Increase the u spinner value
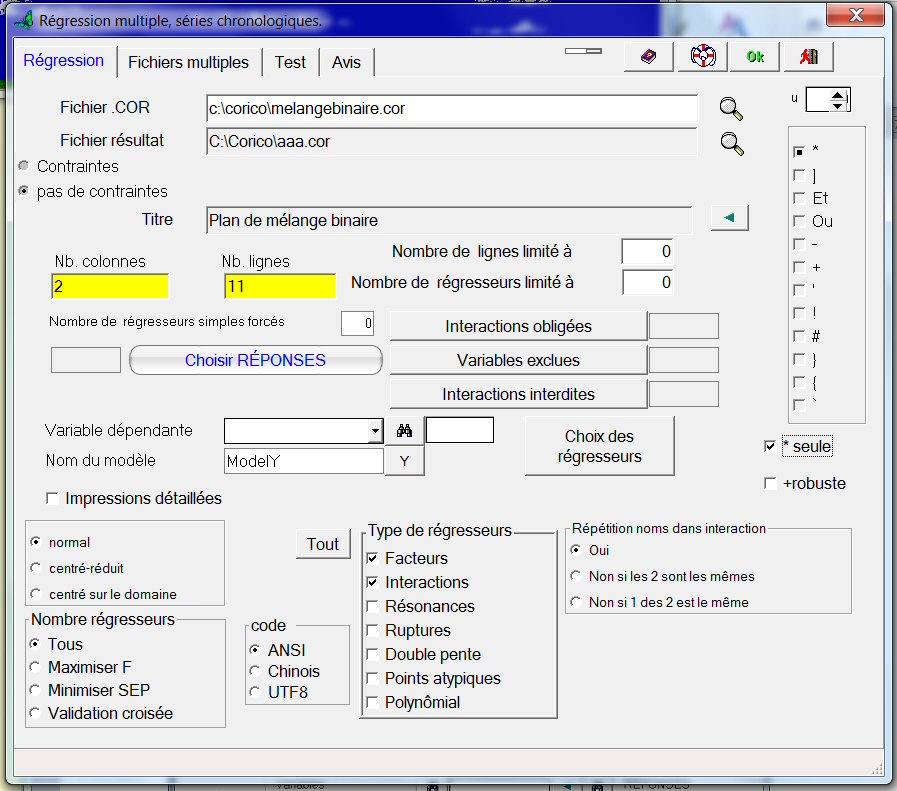The image size is (897, 791). [838, 95]
